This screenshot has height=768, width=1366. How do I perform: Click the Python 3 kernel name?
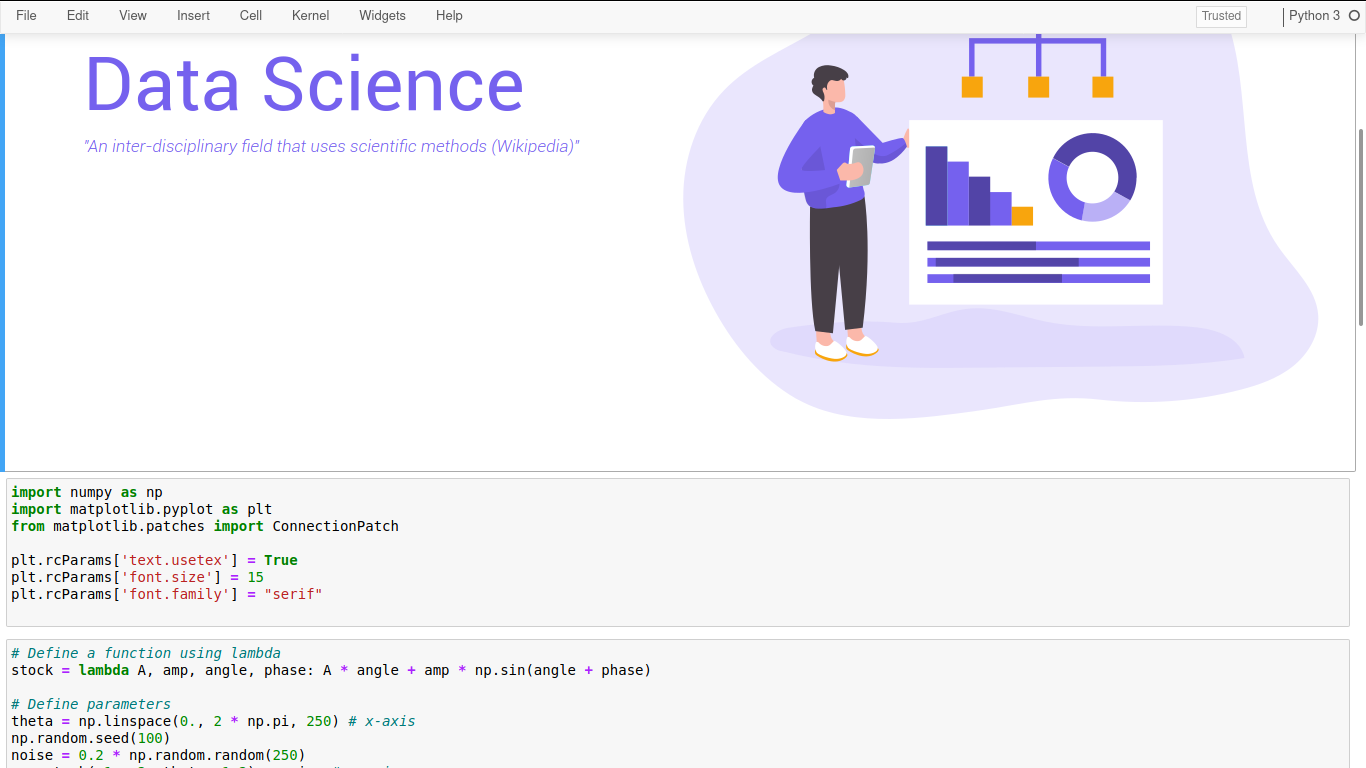point(1314,16)
